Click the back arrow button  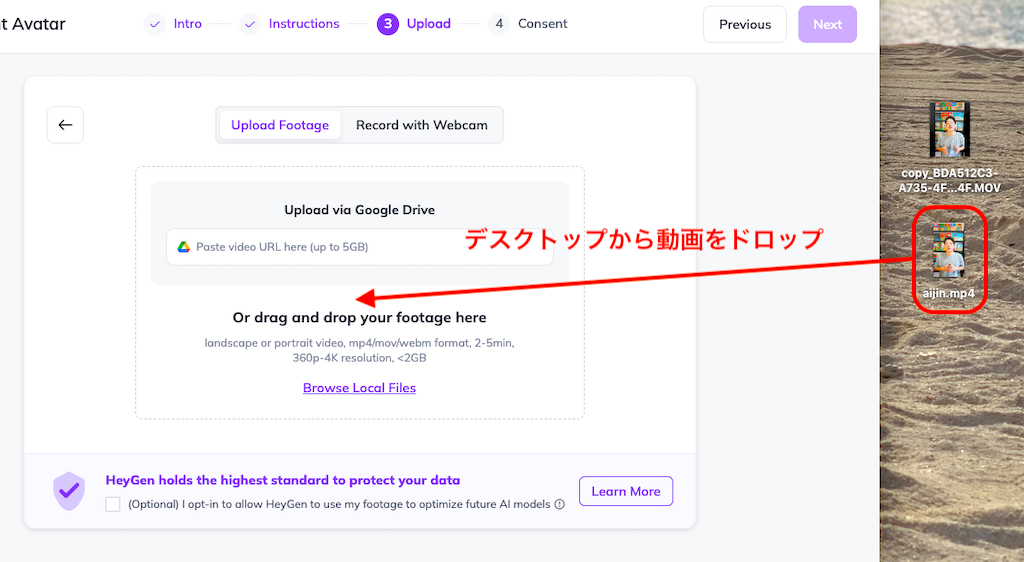point(65,125)
